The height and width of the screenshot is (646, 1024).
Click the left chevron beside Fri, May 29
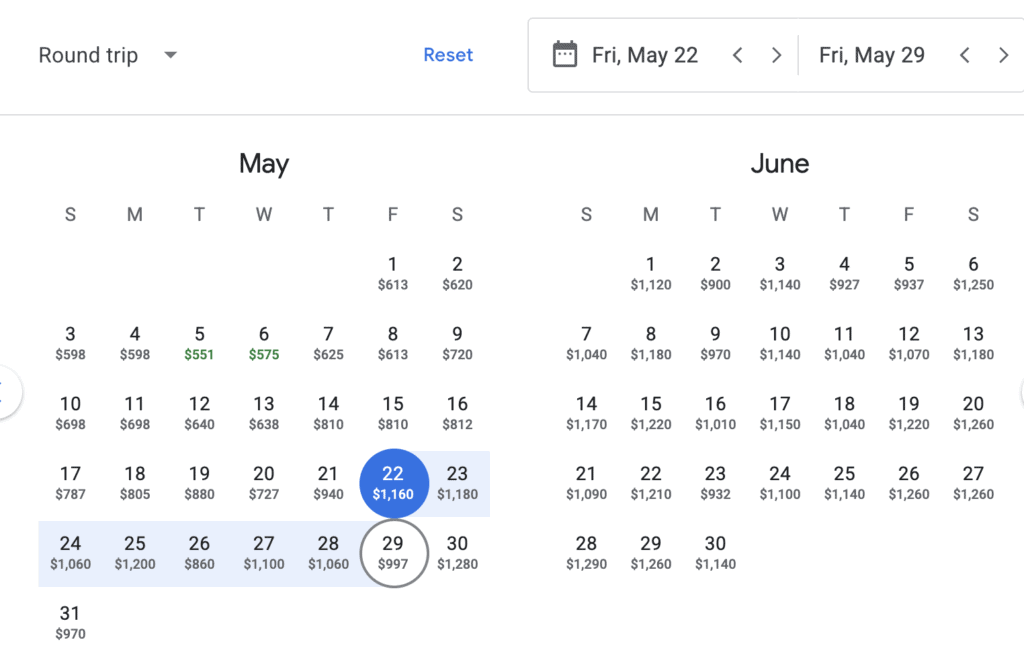(964, 55)
